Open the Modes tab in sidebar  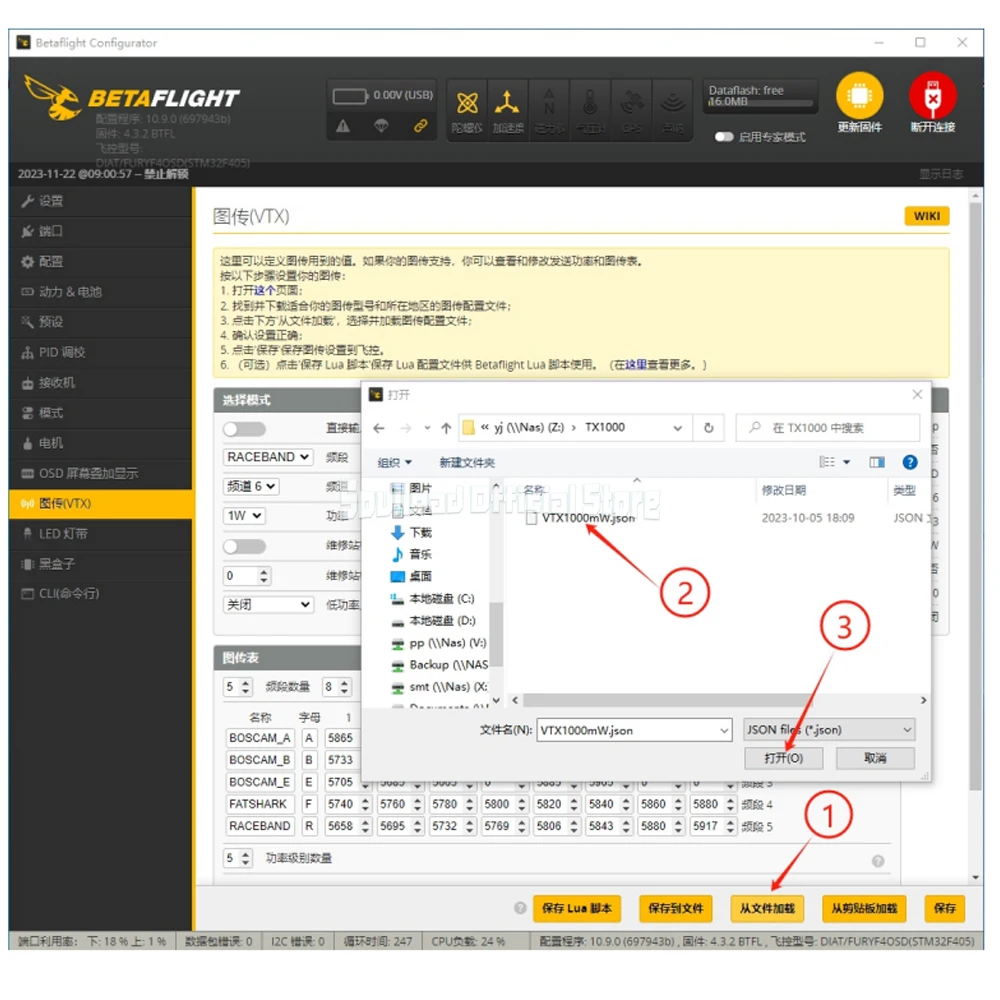(100, 413)
